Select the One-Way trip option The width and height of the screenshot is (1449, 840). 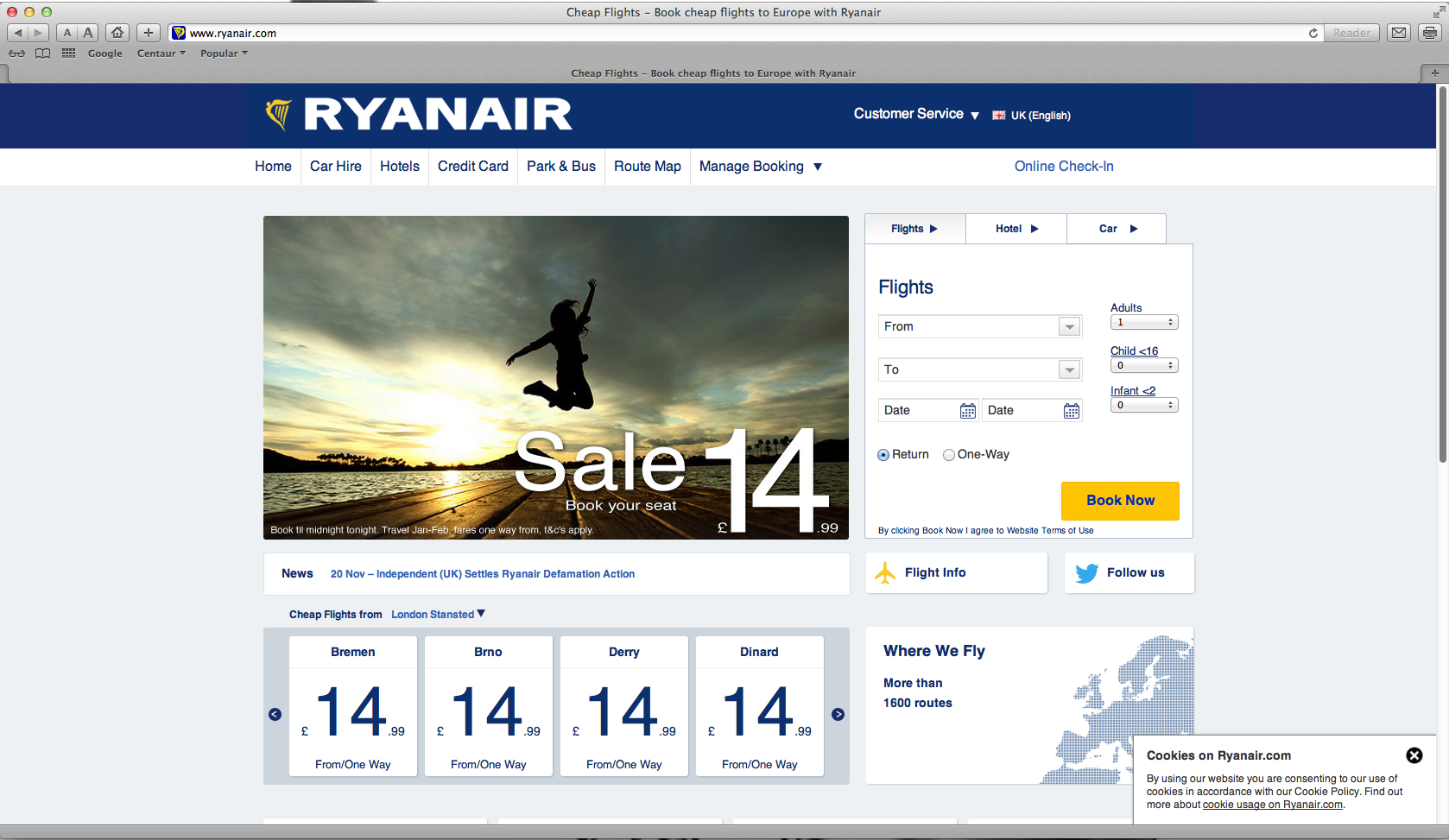[948, 454]
